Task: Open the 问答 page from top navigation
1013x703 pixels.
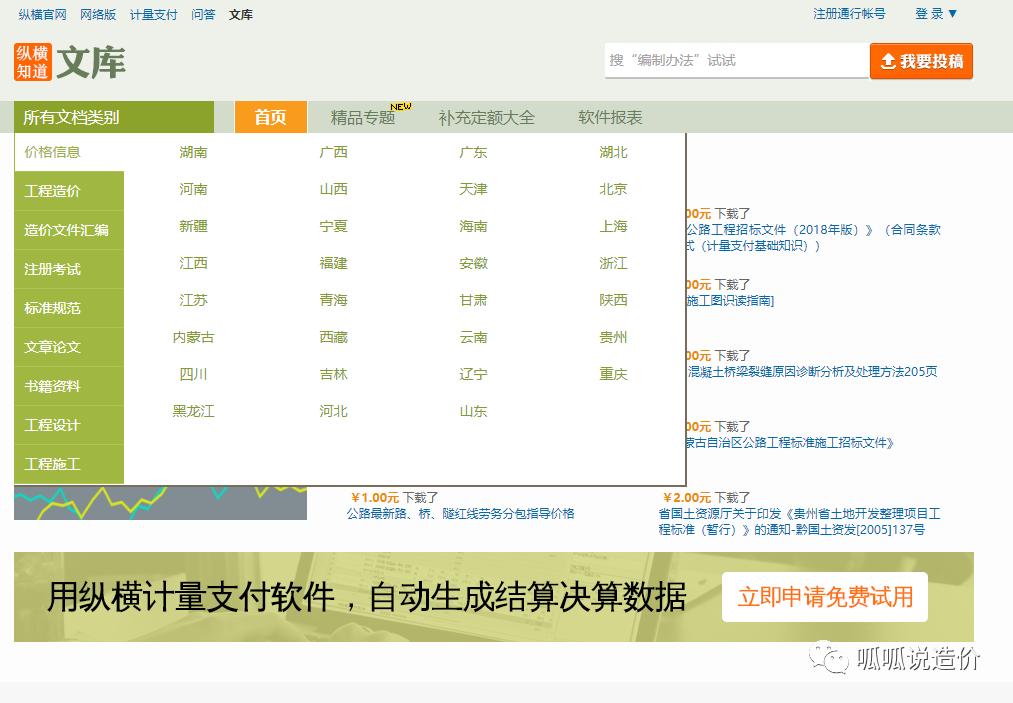Action: coord(203,15)
